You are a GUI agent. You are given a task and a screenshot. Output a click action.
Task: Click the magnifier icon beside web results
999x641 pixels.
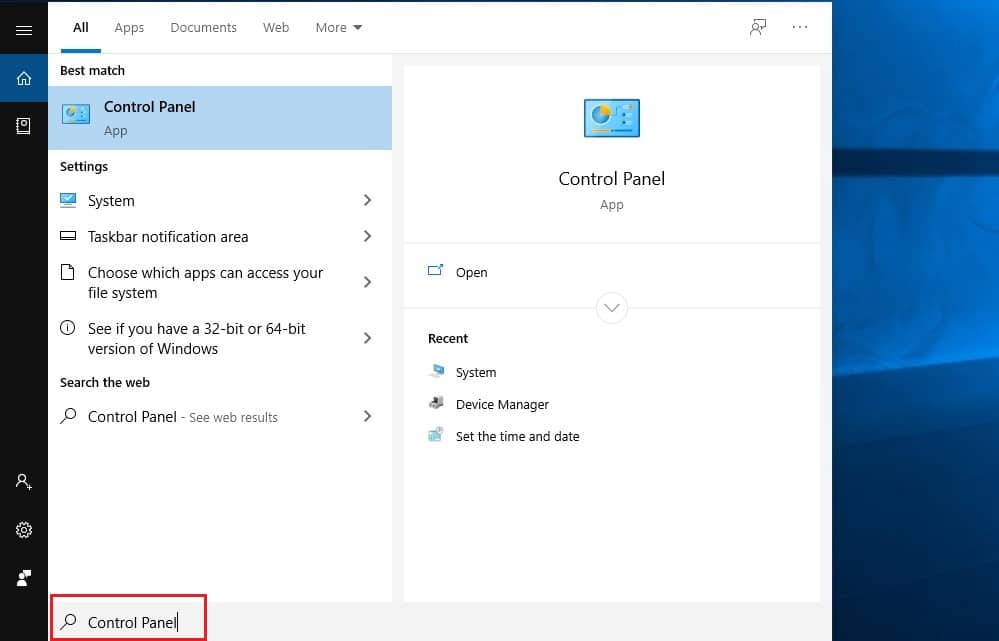tap(68, 416)
